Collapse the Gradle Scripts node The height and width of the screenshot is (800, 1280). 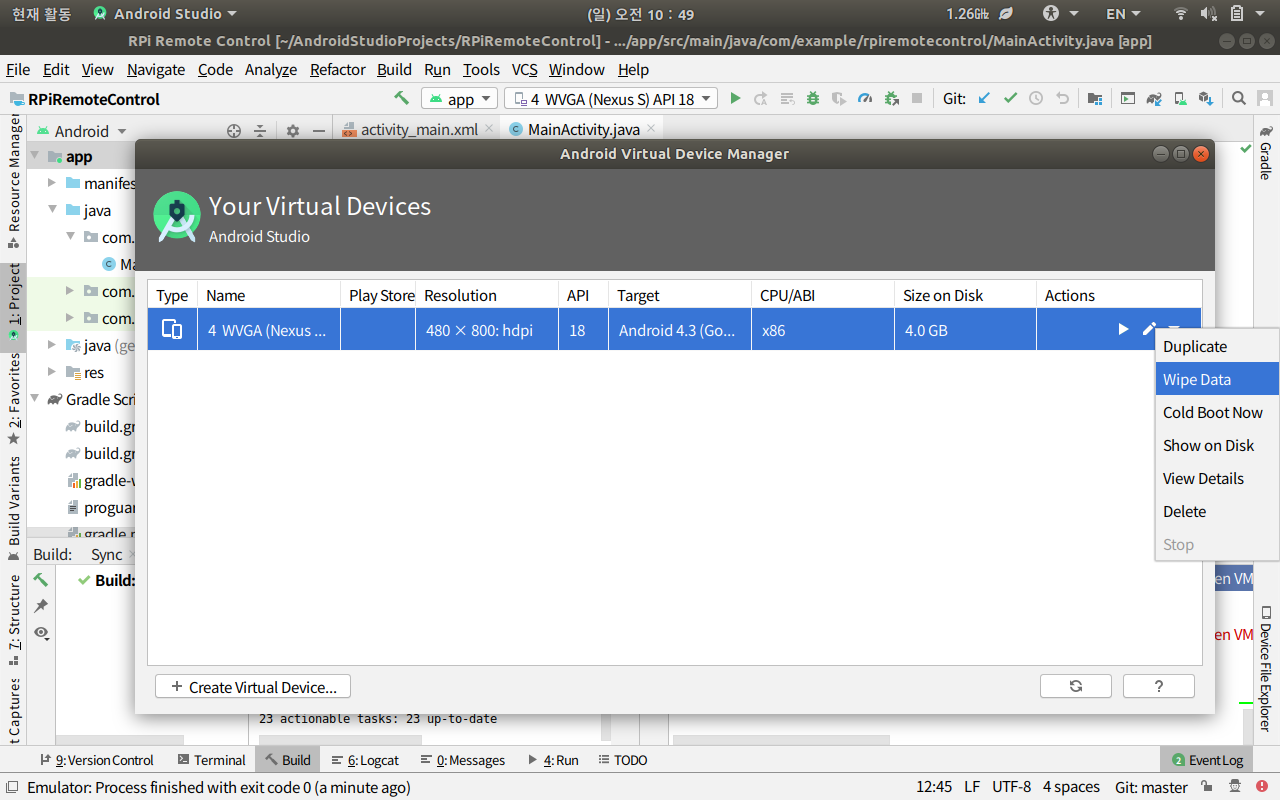[35, 399]
